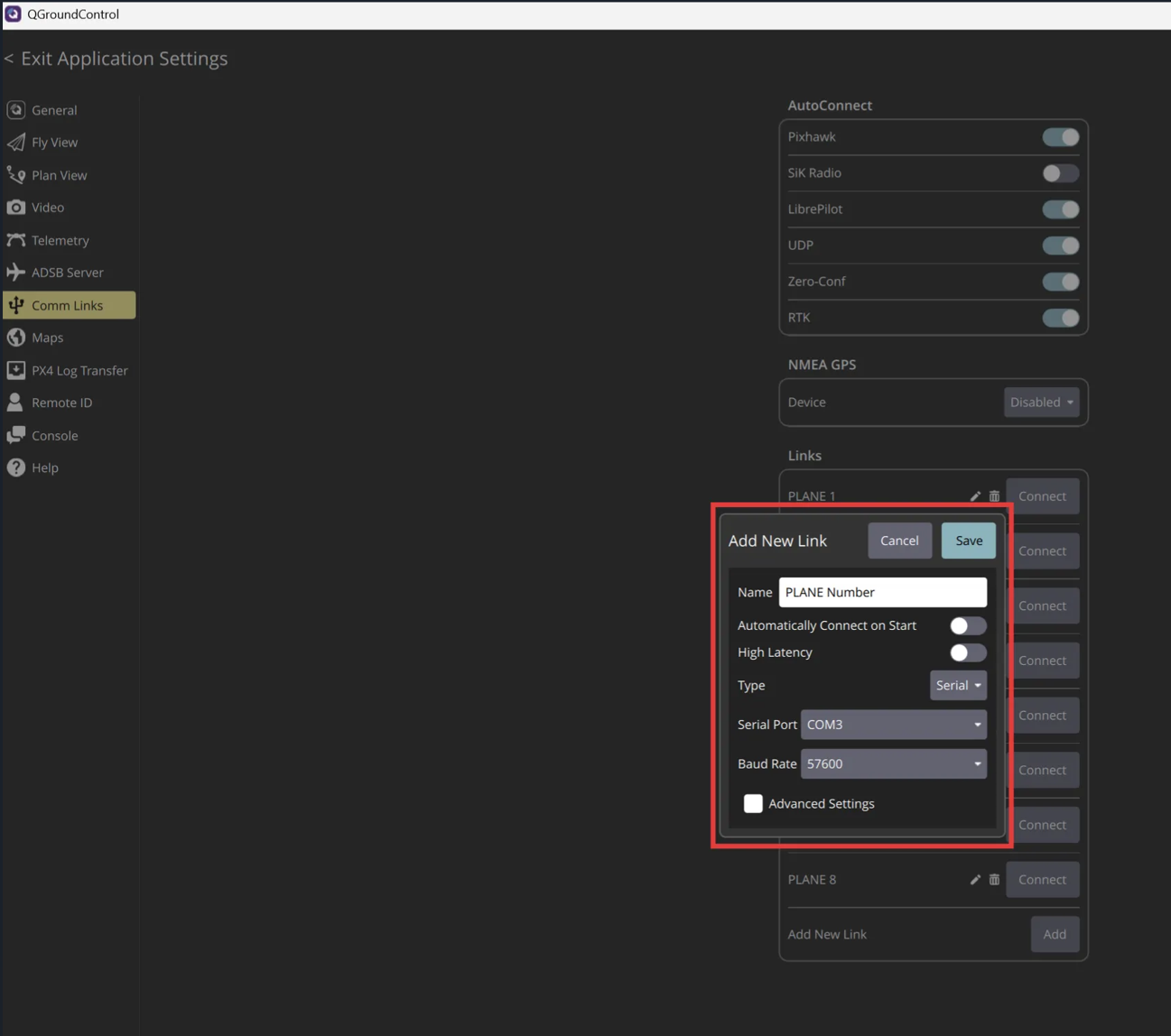Open NMEA GPS Device dropdown
This screenshot has width=1171, height=1036.
(1041, 402)
